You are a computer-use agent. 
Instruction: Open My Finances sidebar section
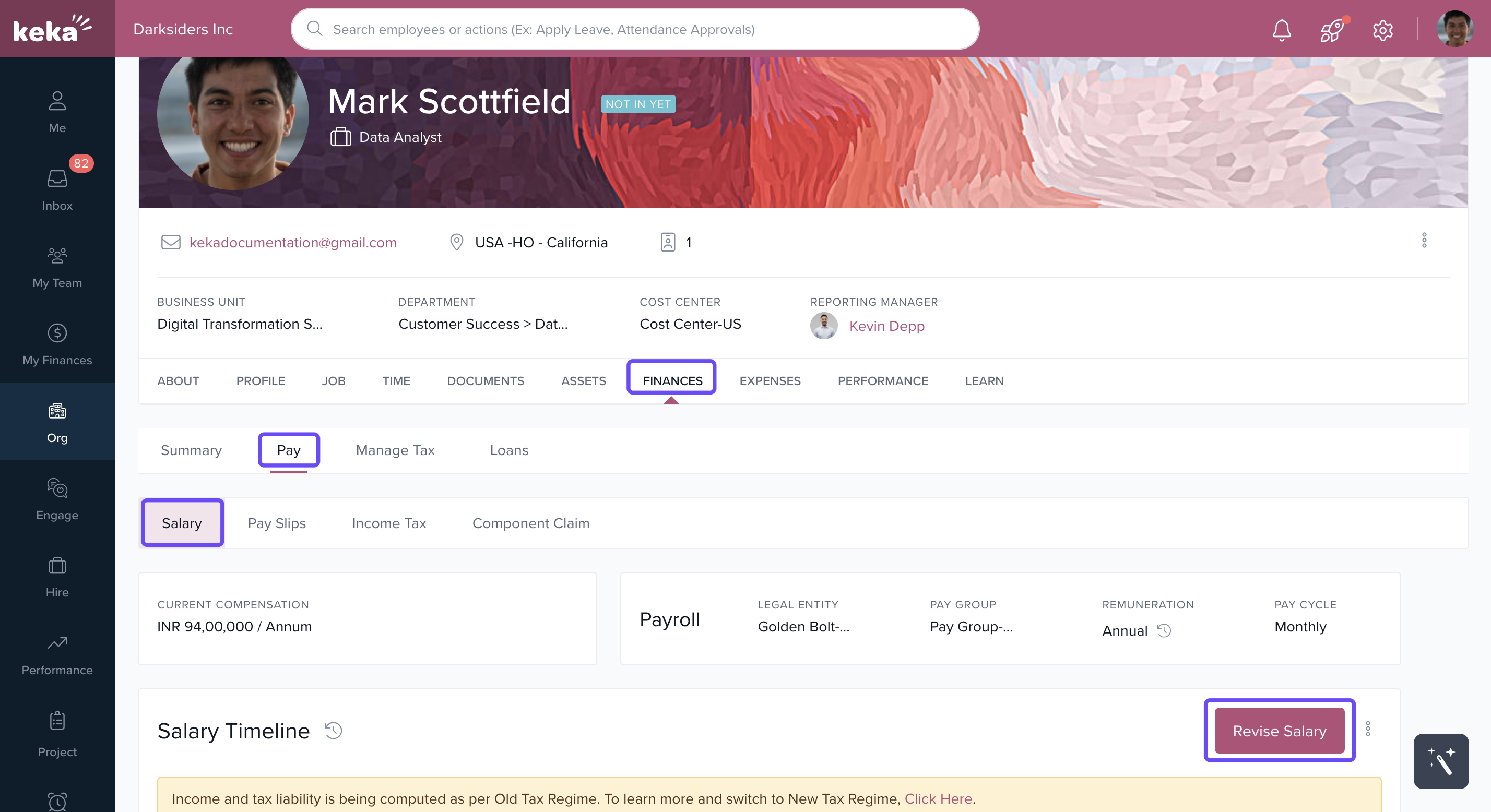pos(57,344)
